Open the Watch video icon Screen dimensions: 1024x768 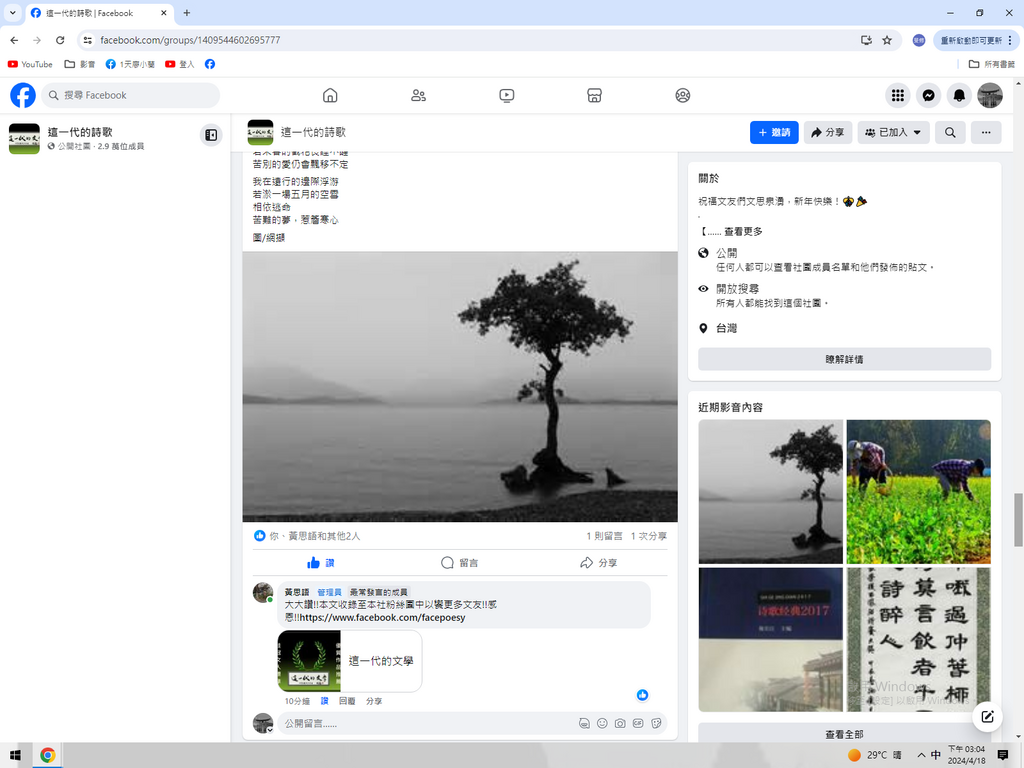coord(506,95)
